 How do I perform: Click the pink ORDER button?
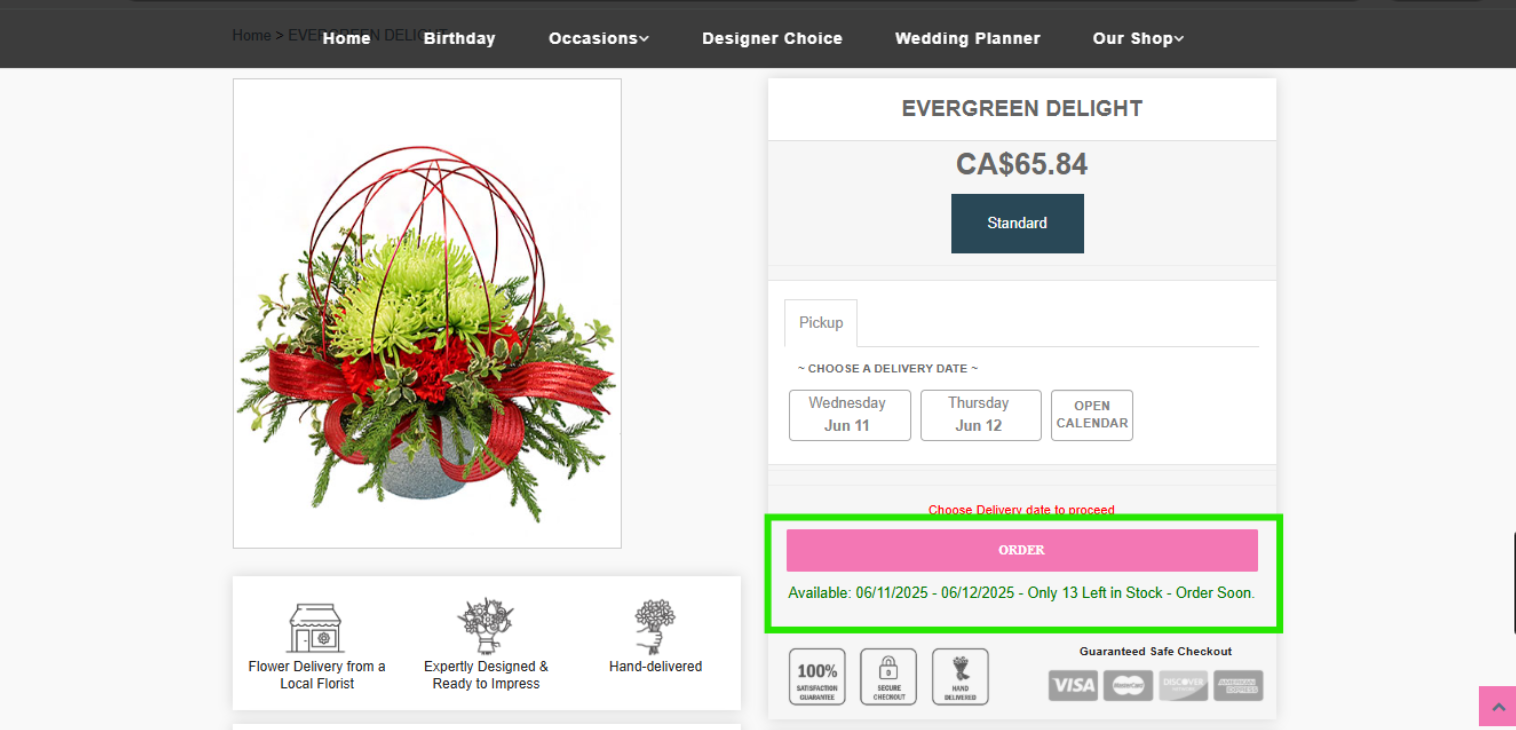pos(1022,550)
